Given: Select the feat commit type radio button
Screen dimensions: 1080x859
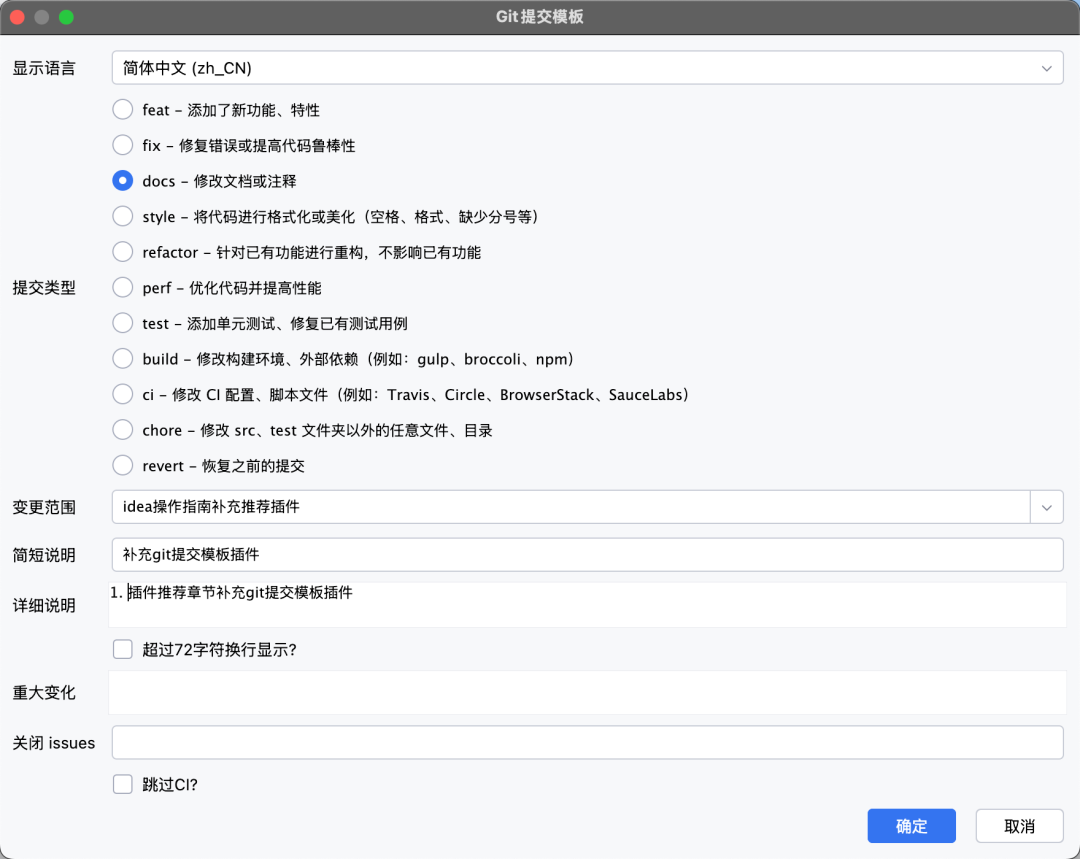Looking at the screenshot, I should (122, 109).
